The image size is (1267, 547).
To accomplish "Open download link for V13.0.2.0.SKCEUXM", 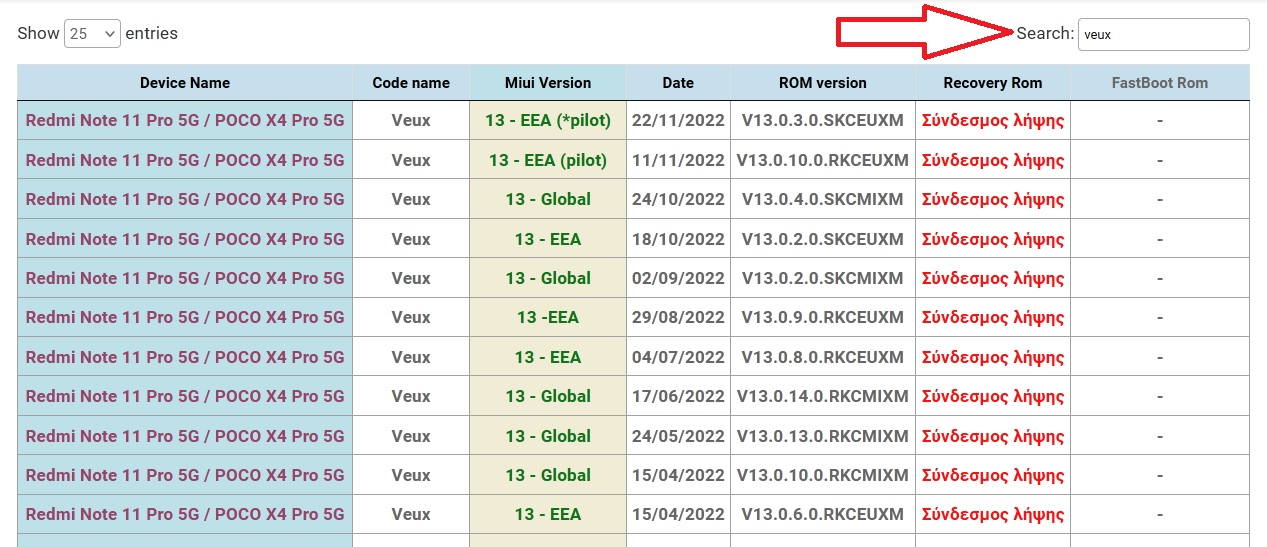I will [x=992, y=239].
